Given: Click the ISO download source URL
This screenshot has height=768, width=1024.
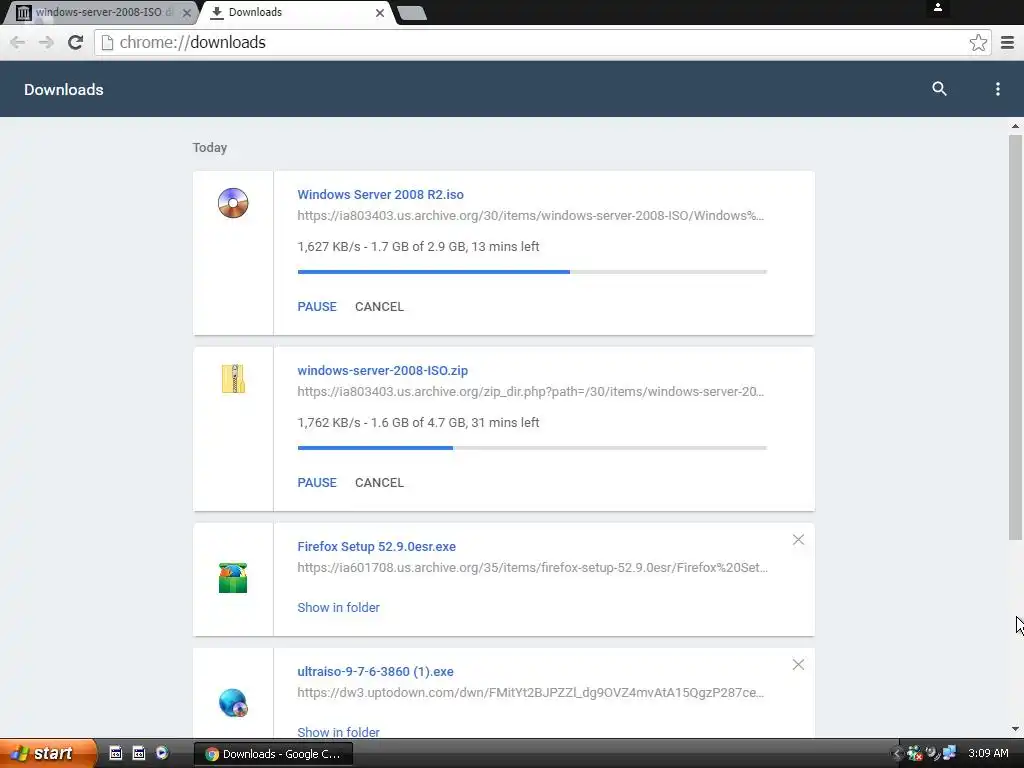Looking at the screenshot, I should pos(530,216).
